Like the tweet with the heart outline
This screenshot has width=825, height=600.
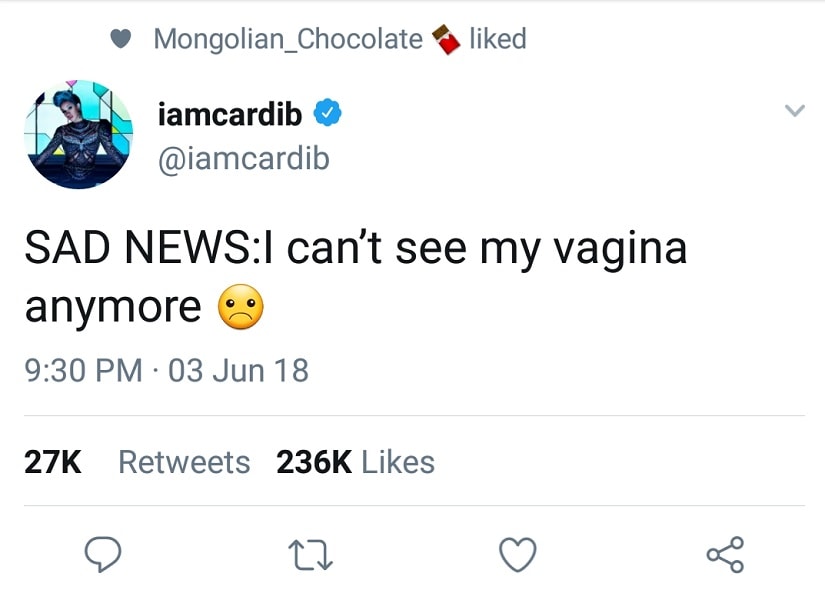518,554
